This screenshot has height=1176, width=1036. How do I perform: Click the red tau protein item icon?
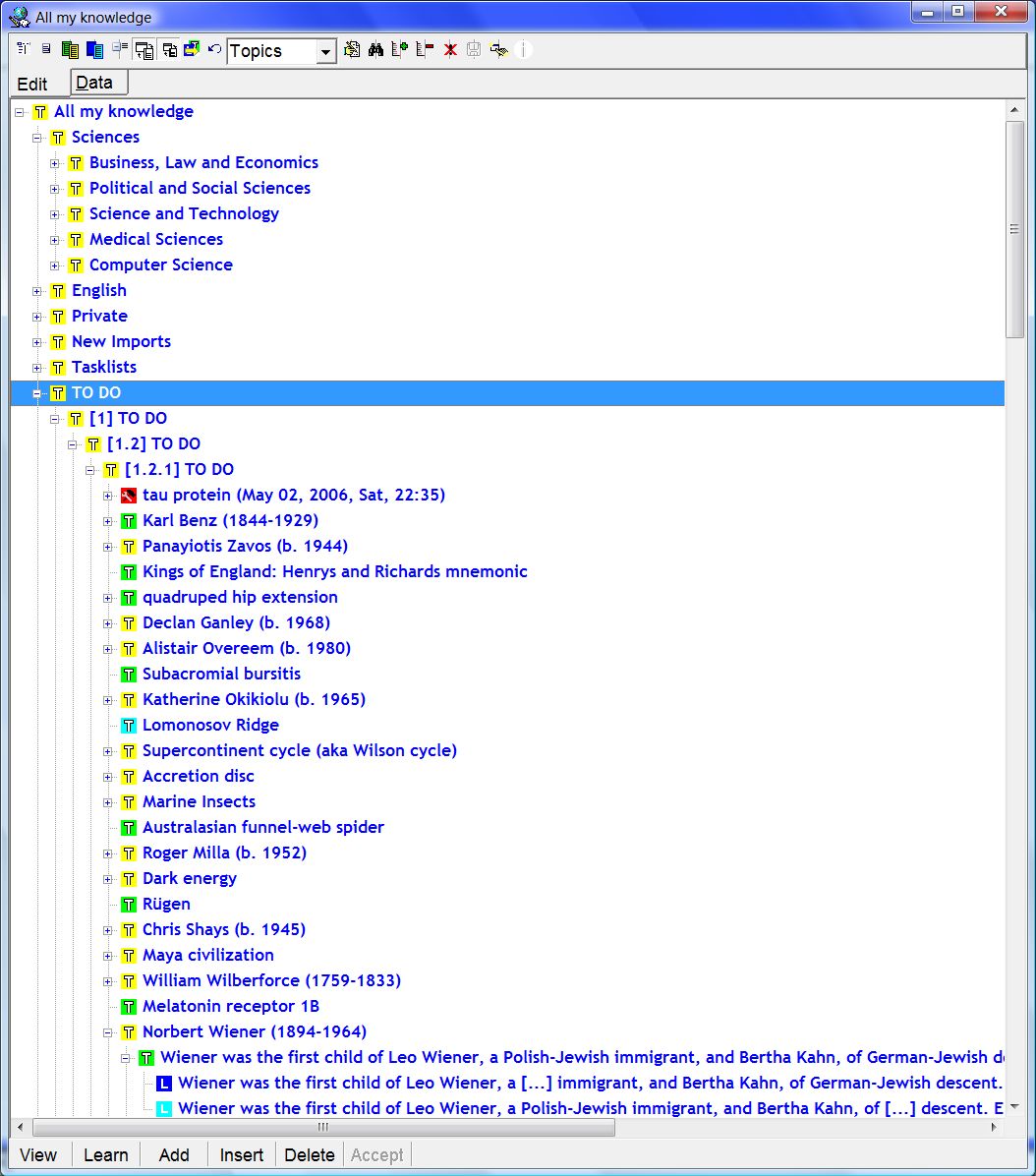click(x=128, y=496)
